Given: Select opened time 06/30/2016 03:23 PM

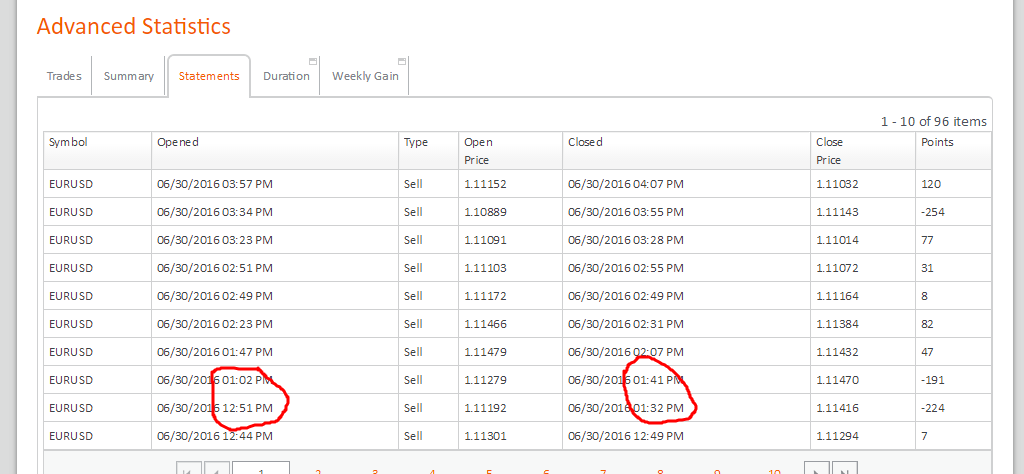Looking at the screenshot, I should [x=215, y=240].
